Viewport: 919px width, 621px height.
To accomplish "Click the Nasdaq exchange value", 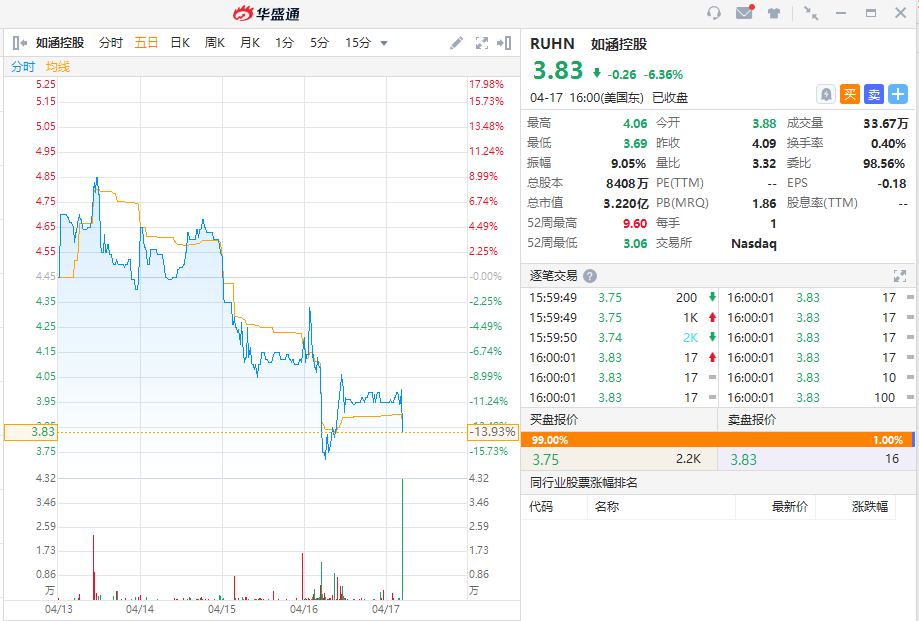I will click(754, 244).
